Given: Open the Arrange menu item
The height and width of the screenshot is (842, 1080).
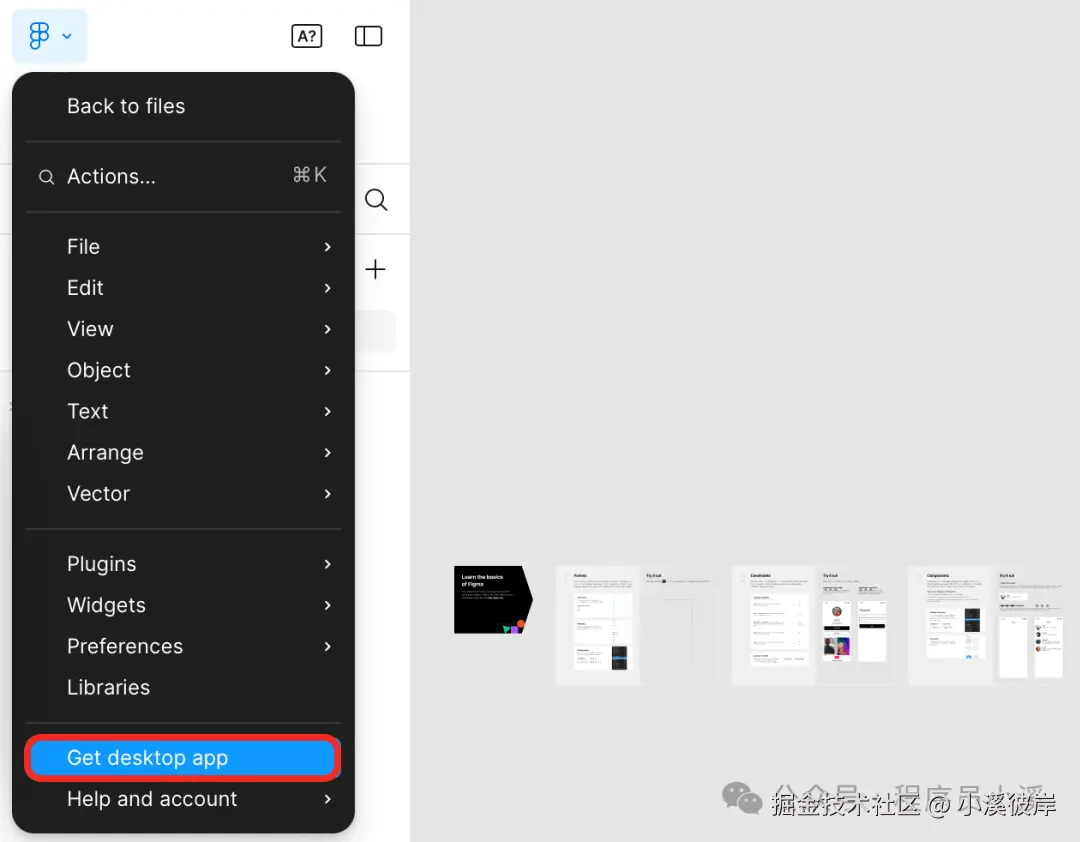Looking at the screenshot, I should pos(105,452).
